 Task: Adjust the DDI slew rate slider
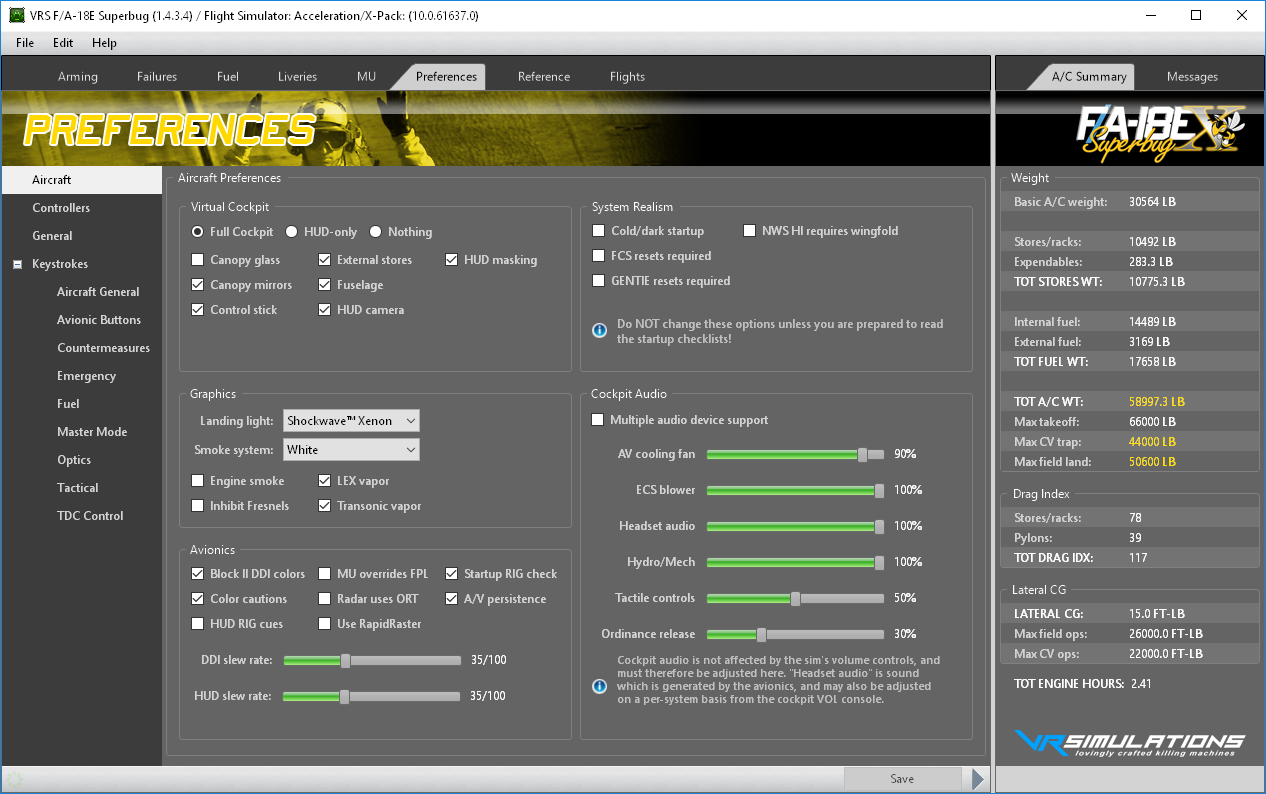click(345, 660)
